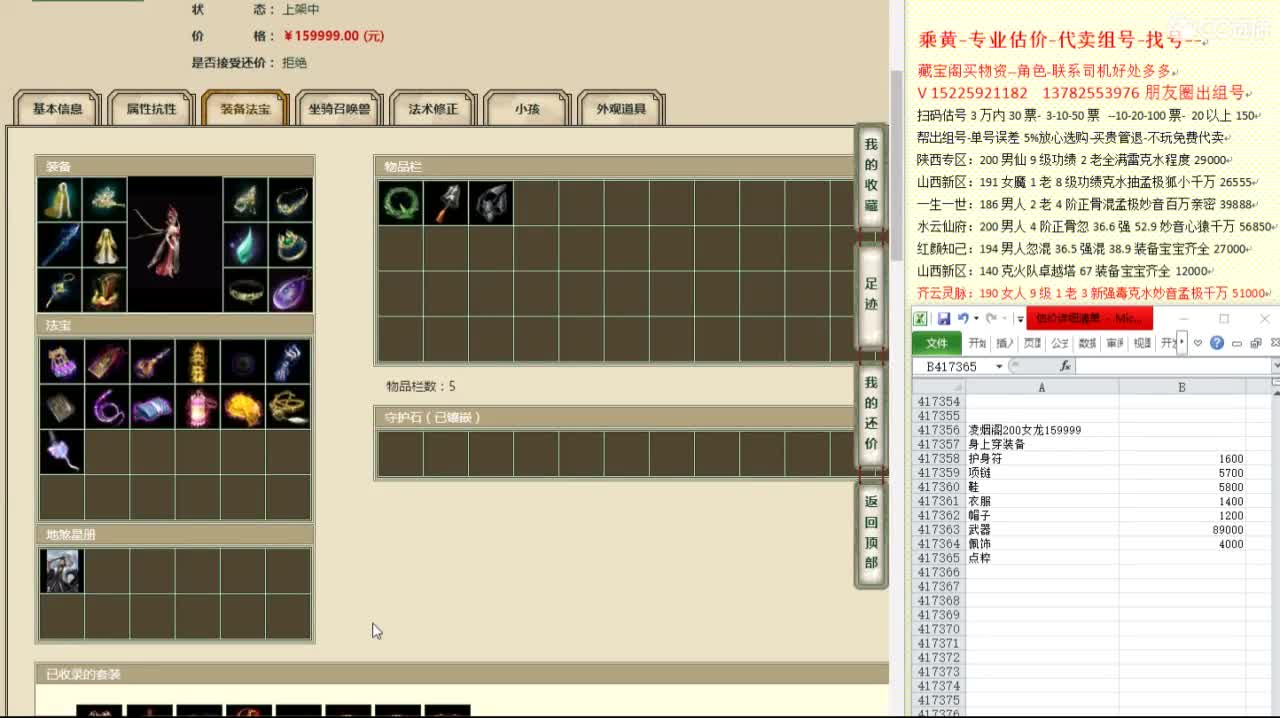Click the Excel formula bar input
Screen dimensions: 1280x718
tap(1172, 366)
